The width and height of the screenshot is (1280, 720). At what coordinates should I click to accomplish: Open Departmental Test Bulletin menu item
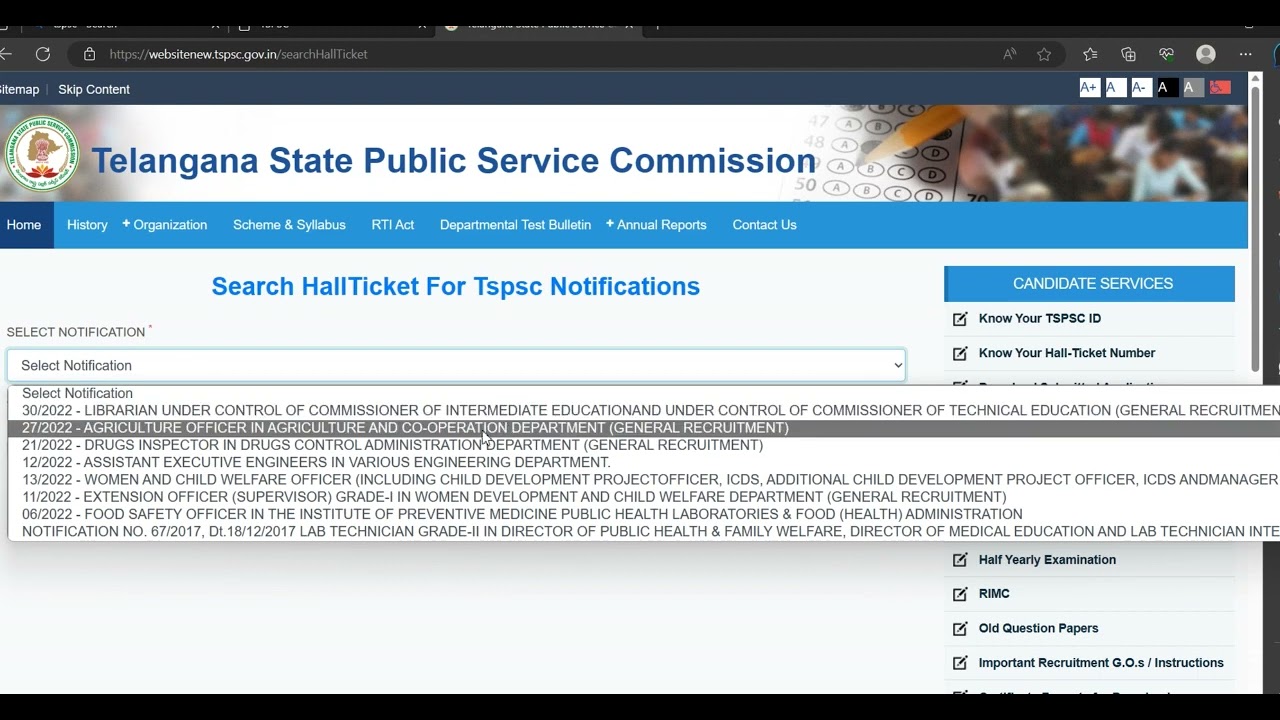[515, 225]
